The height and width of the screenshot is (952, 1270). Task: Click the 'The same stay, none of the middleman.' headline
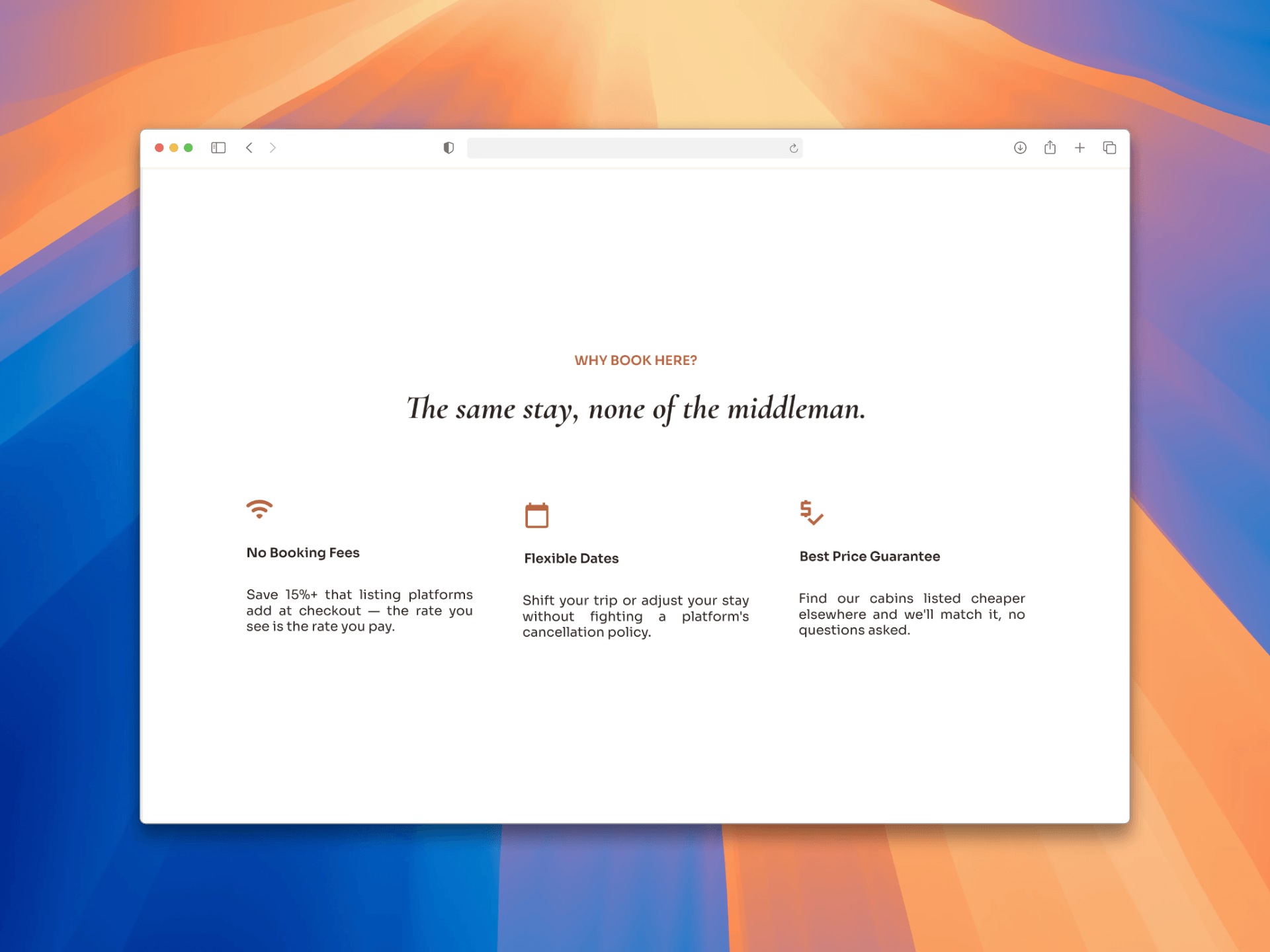pyautogui.click(x=636, y=409)
